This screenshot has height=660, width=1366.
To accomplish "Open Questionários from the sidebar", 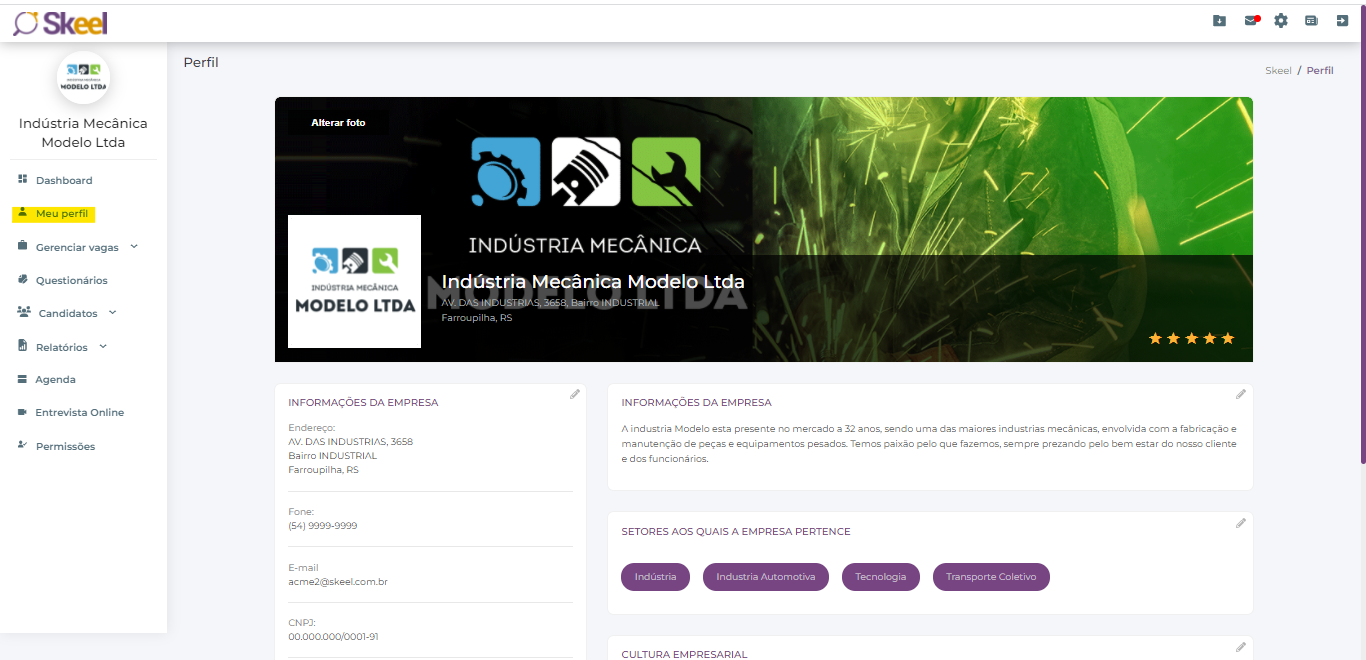I will 71,281.
